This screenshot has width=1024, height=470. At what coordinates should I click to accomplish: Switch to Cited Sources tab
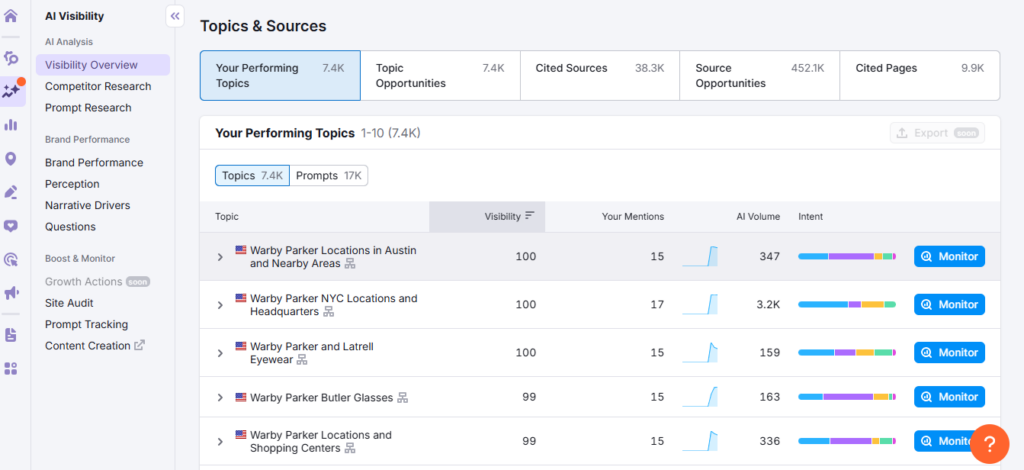coord(600,76)
